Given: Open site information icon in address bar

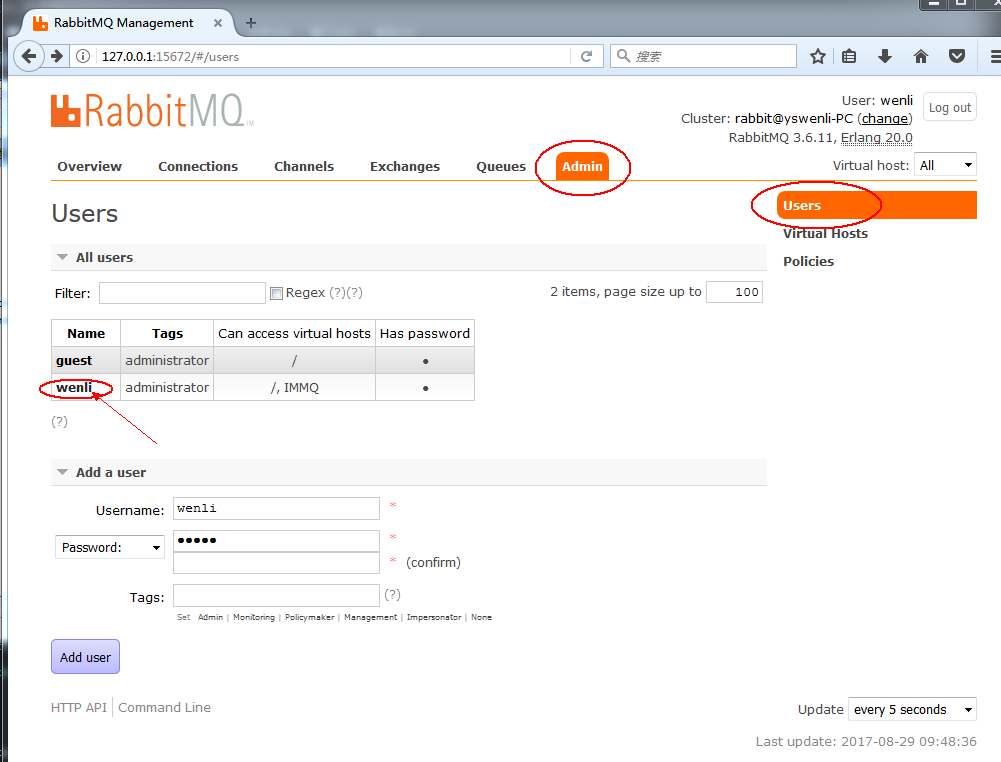Looking at the screenshot, I should 83,56.
